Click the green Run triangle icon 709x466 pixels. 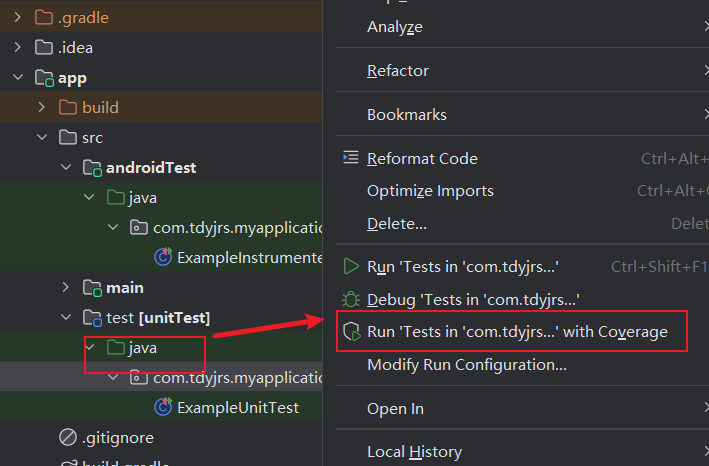351,267
